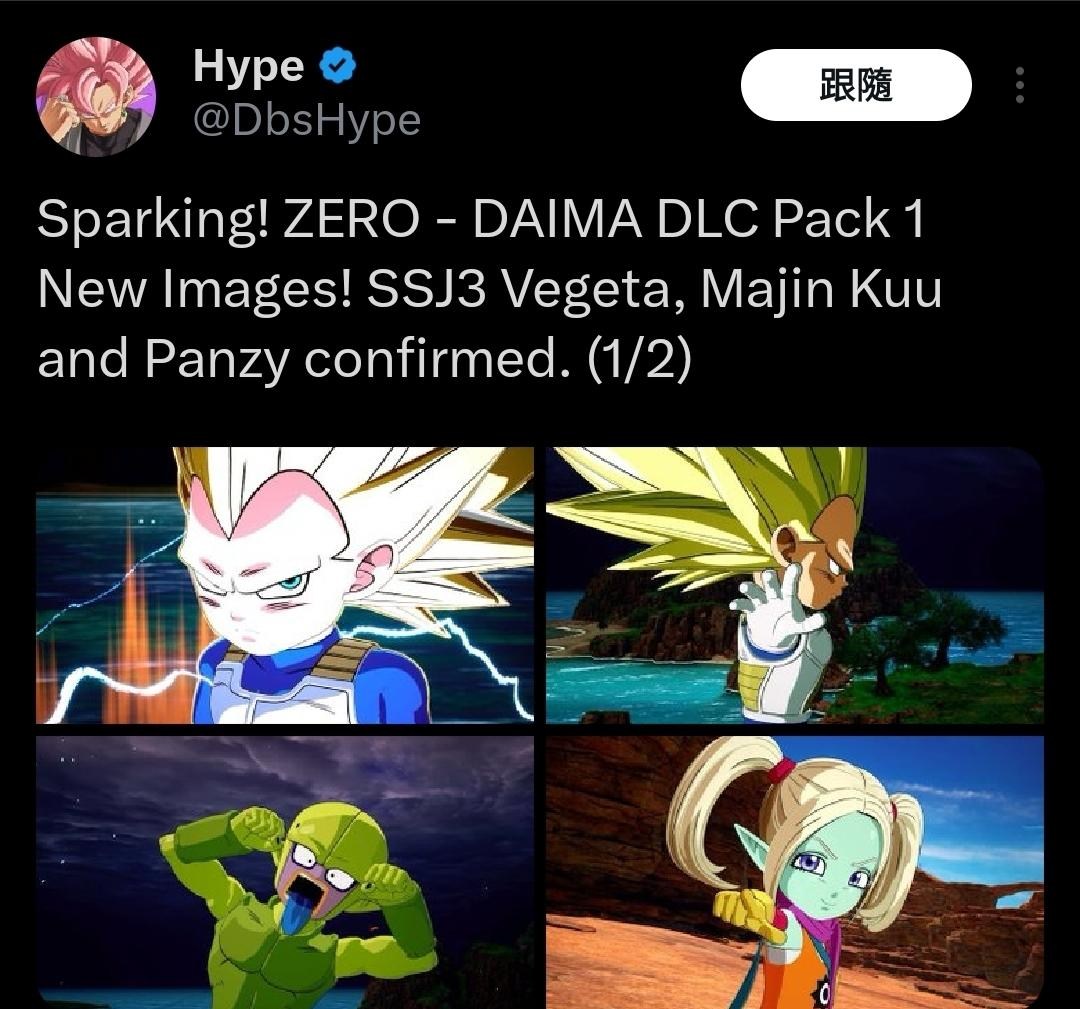Open the green Majin Kuu image
Image resolution: width=1080 pixels, height=1009 pixels.
284,872
